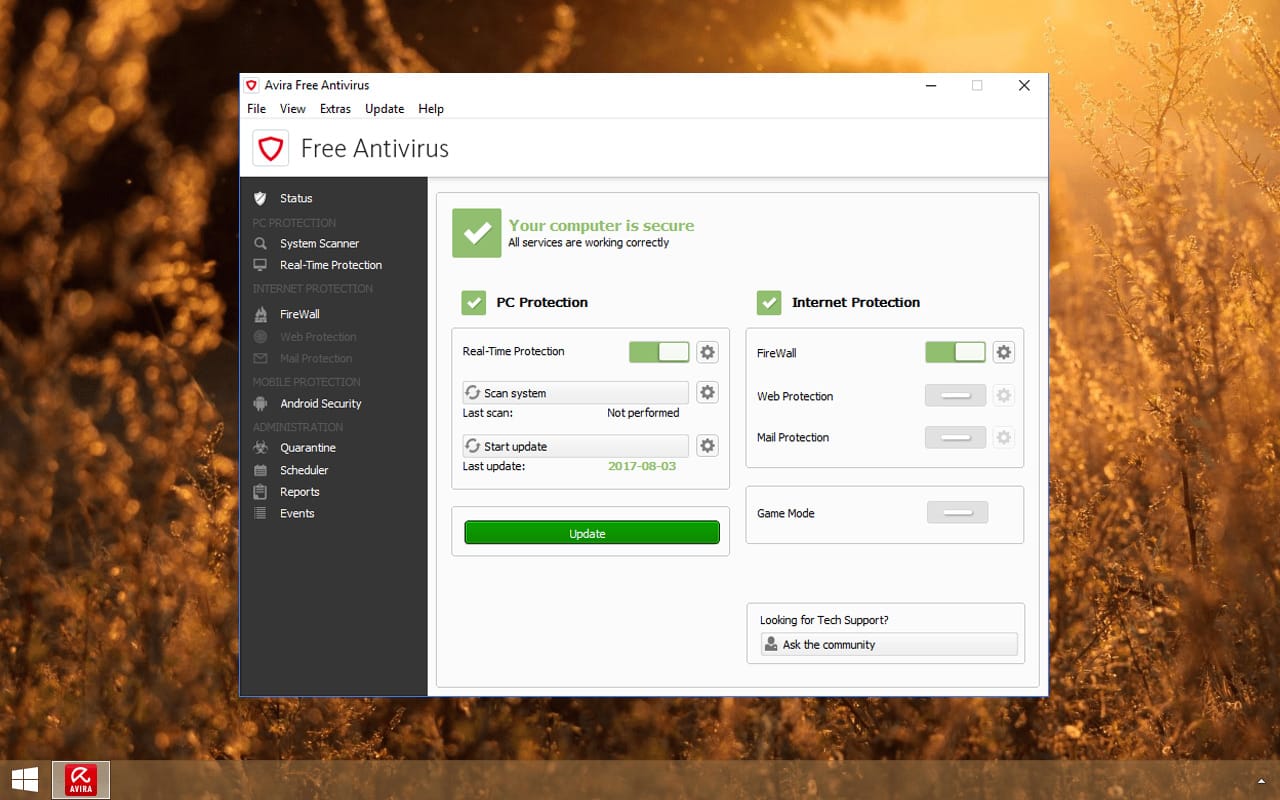
Task: Click the Avira shield logo in header
Action: (x=270, y=148)
